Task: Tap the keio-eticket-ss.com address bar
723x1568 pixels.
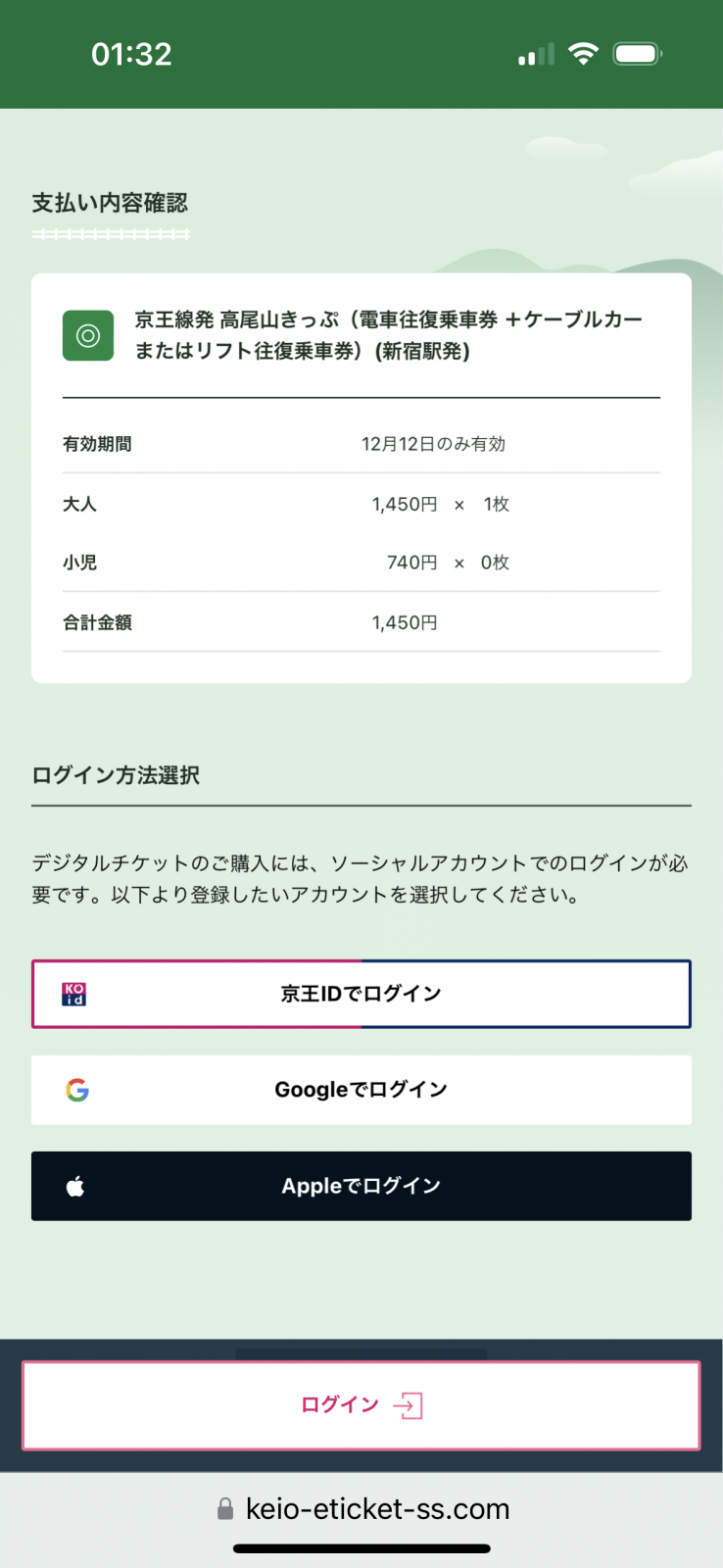Action: pyautogui.click(x=377, y=1509)
